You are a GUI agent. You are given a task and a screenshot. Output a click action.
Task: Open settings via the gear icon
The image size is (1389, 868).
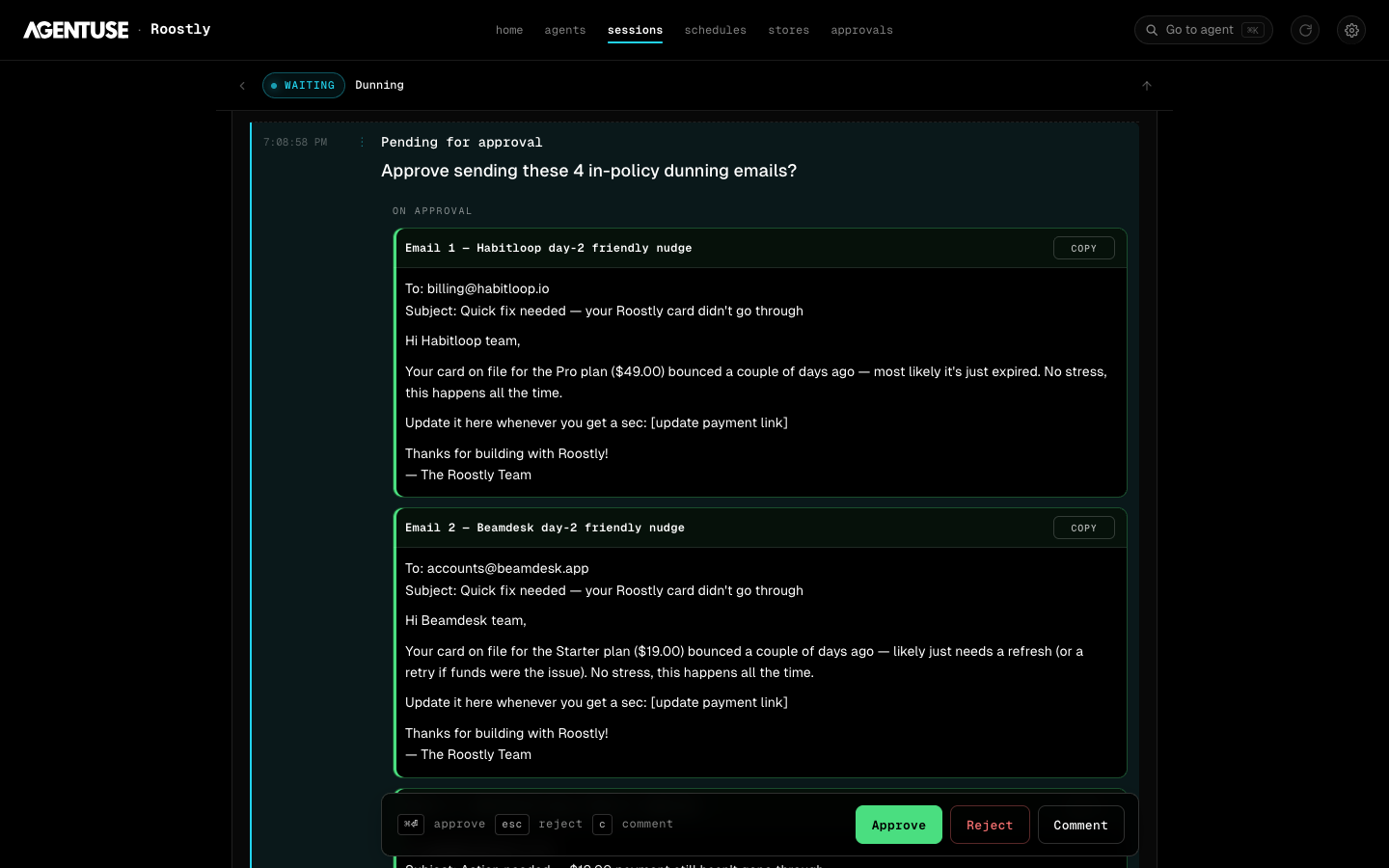(x=1351, y=30)
